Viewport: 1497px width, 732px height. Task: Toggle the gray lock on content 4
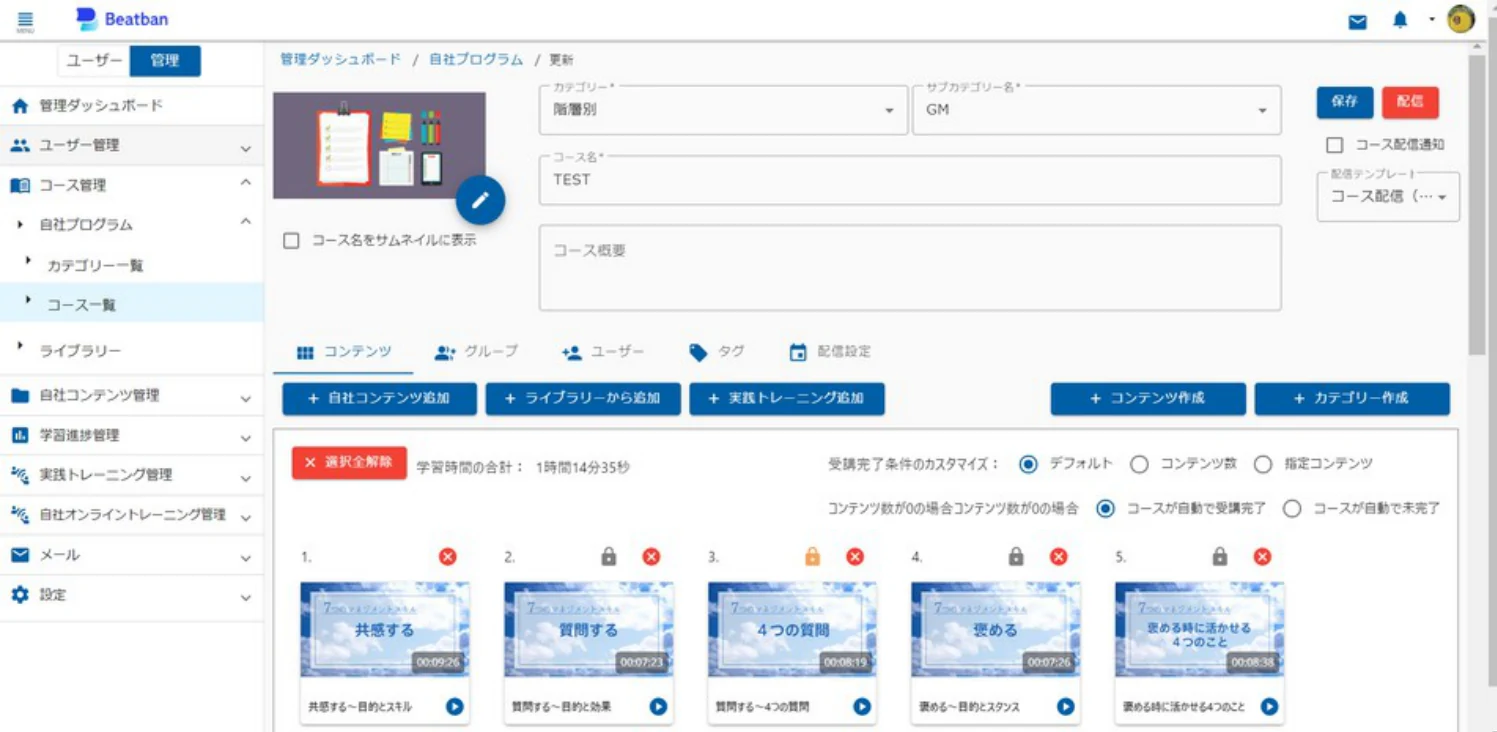coord(1016,557)
